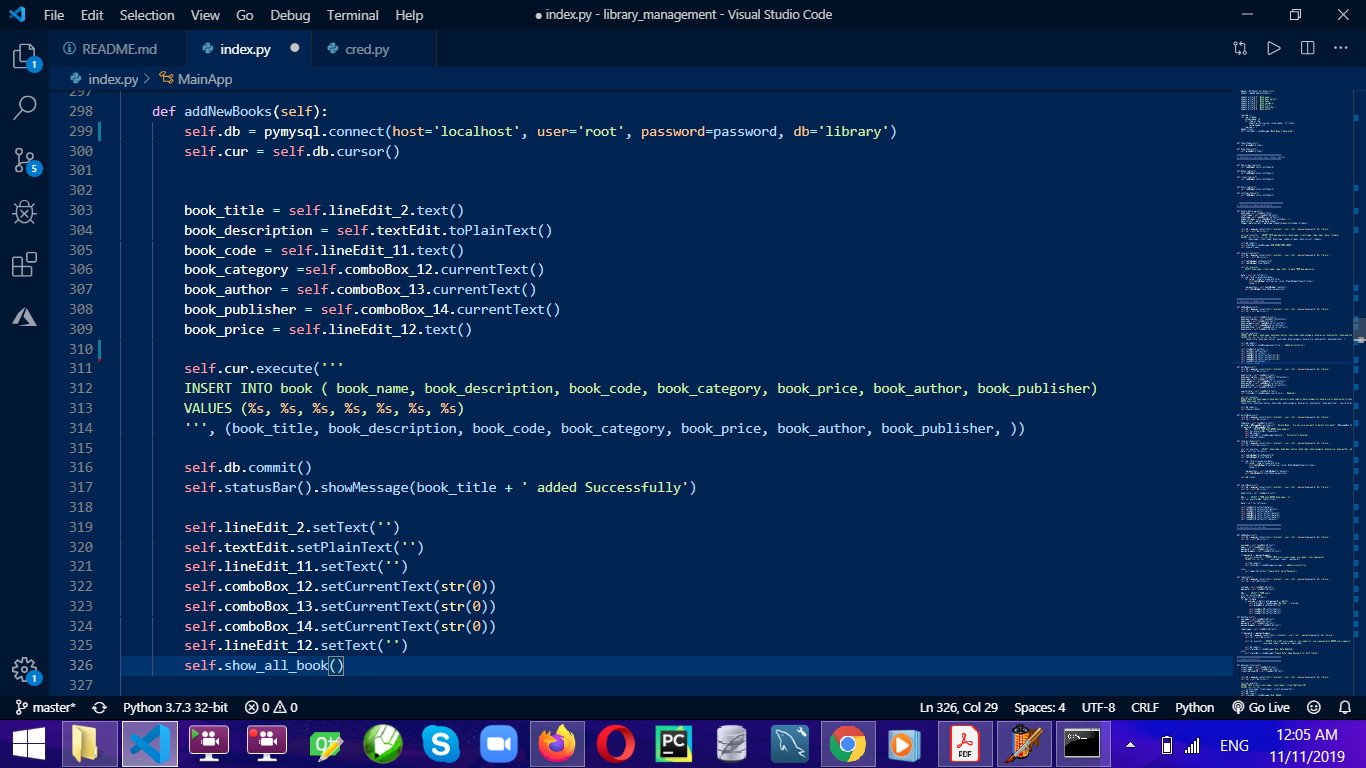
Task: Split the editor right
Action: click(1307, 48)
